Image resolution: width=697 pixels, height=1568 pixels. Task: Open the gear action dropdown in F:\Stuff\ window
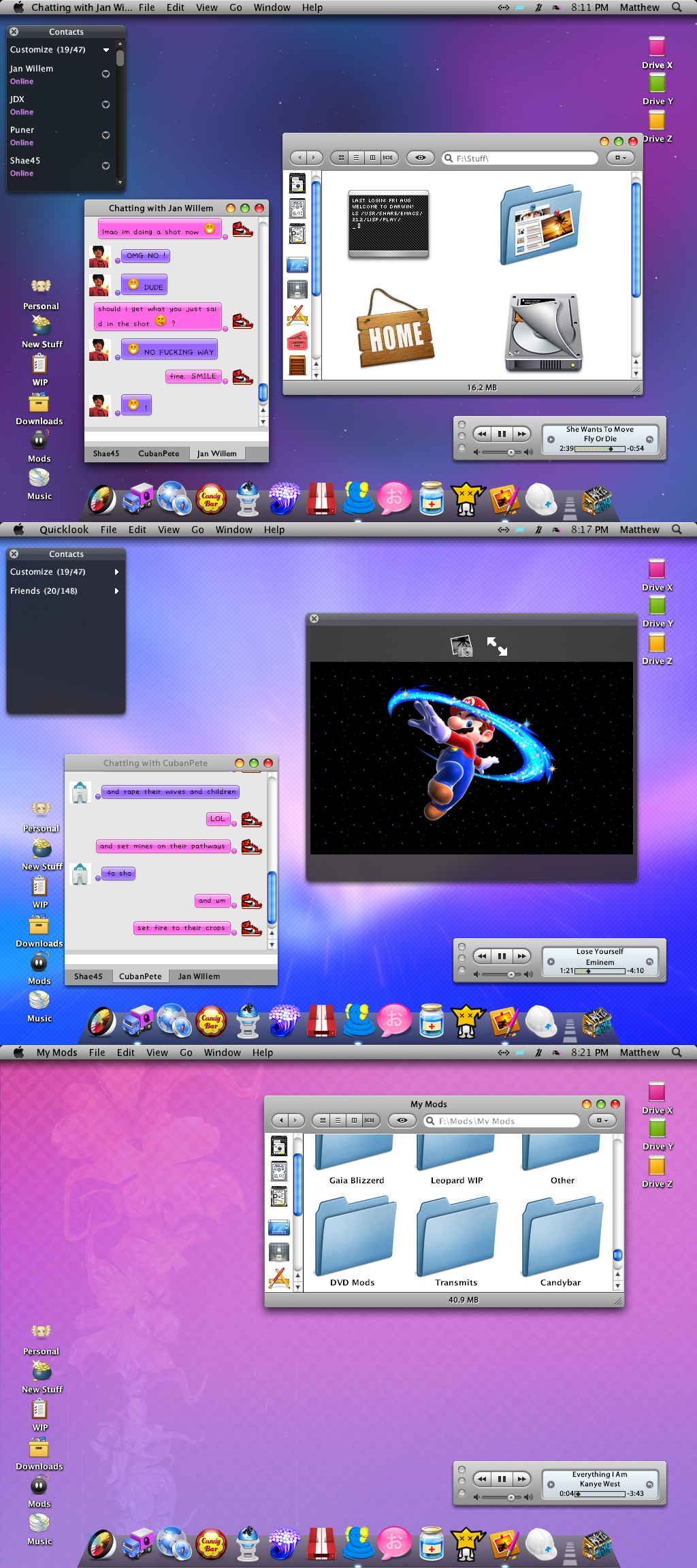click(x=620, y=157)
